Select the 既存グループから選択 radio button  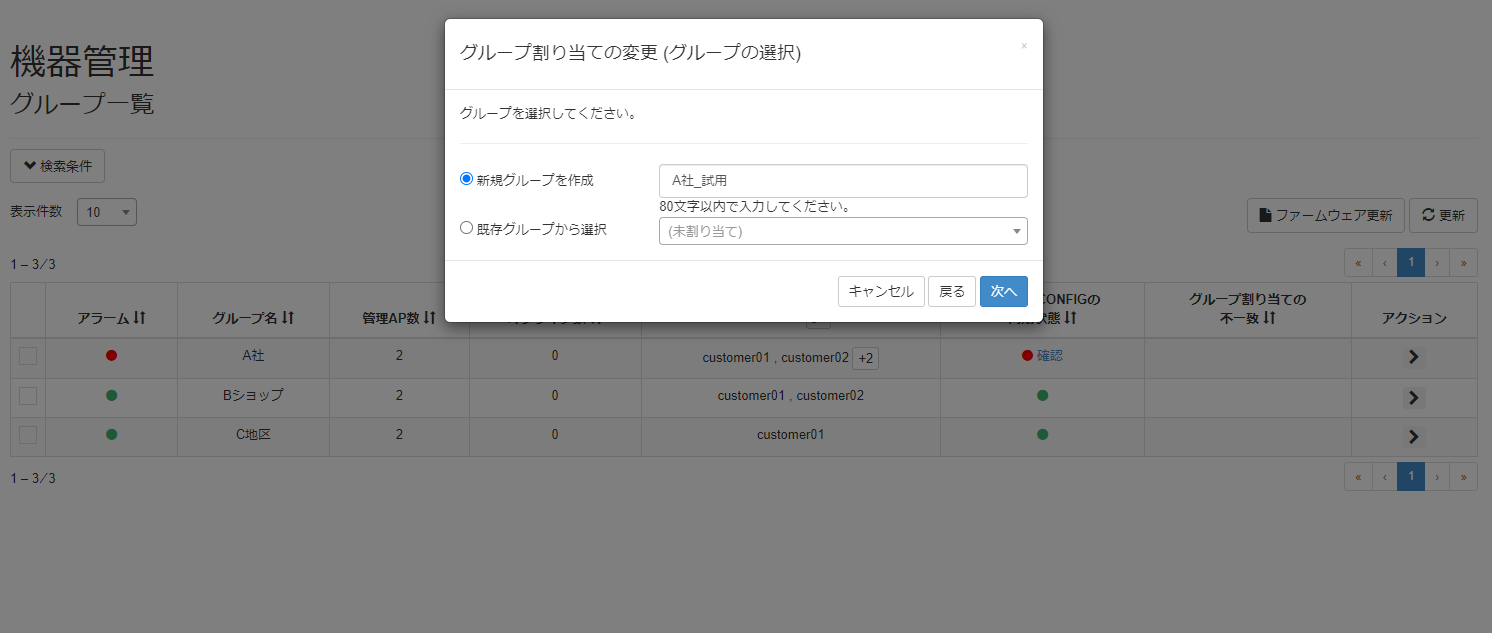[x=466, y=227]
